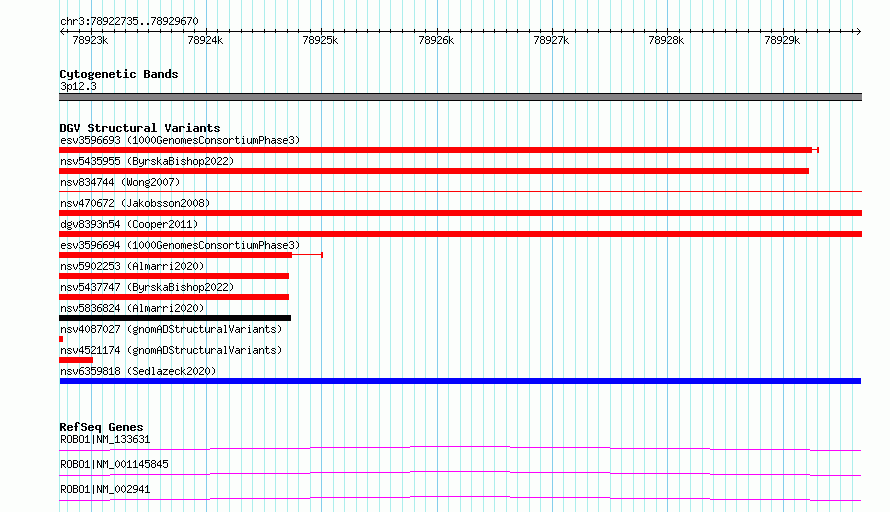Open variant nsv834744 (Wong2007) label

point(120,182)
